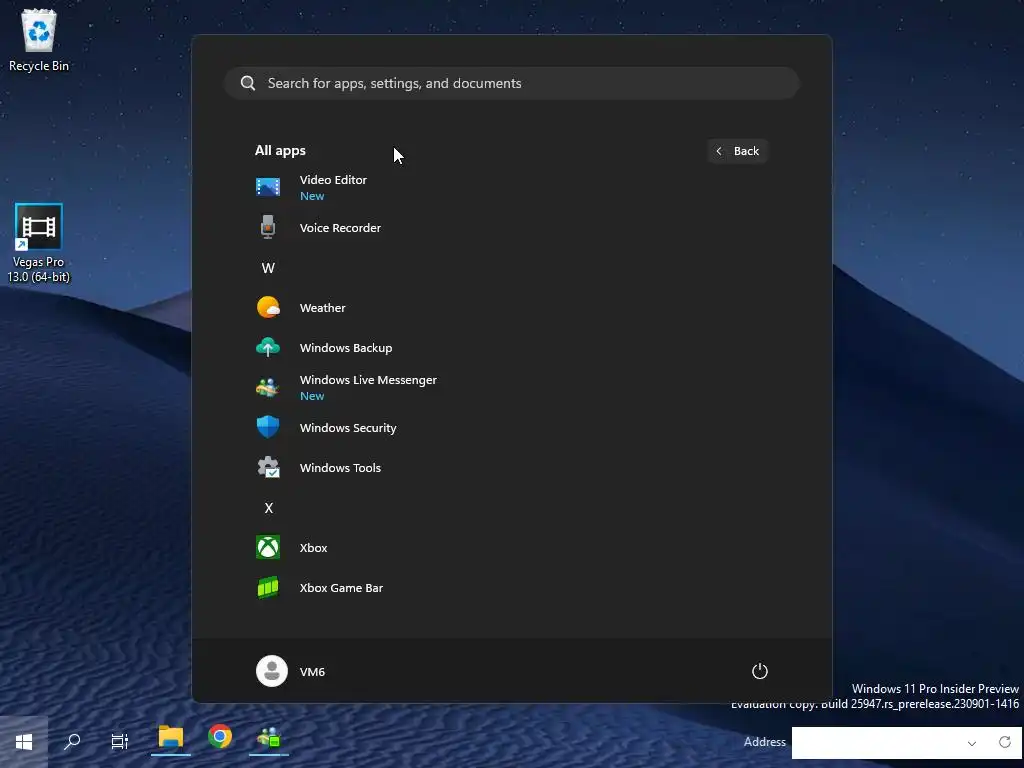This screenshot has width=1024, height=768.
Task: Open the Xbox Game Bar icon
Action: click(268, 588)
